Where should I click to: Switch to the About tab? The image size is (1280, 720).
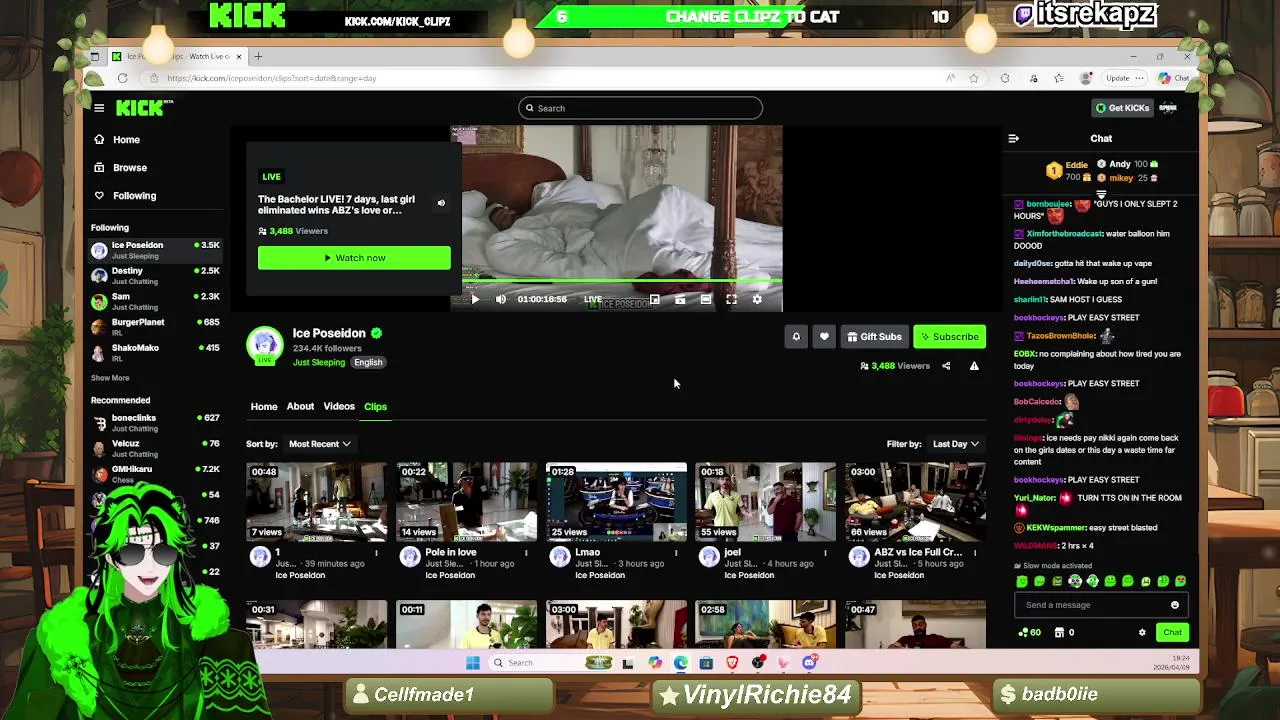[300, 407]
